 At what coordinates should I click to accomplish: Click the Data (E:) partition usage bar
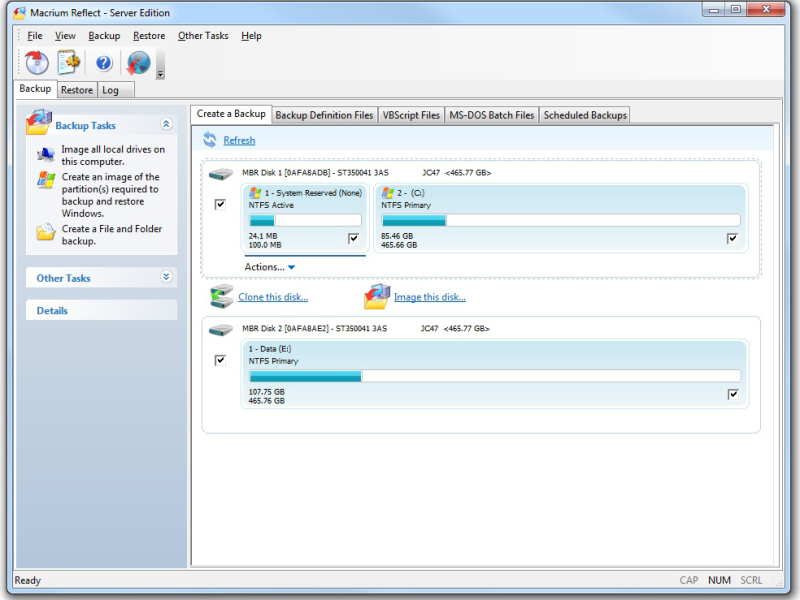495,377
